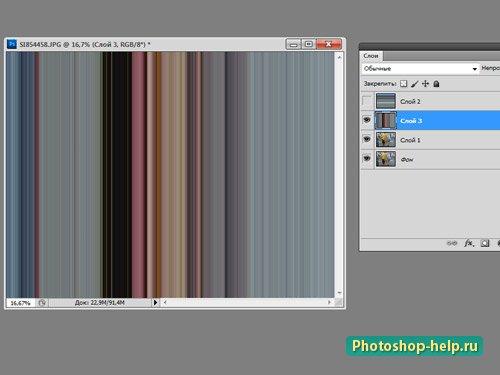The image size is (500, 375).
Task: Click the horizontal scrollbar right arrow
Action: pos(329,302)
